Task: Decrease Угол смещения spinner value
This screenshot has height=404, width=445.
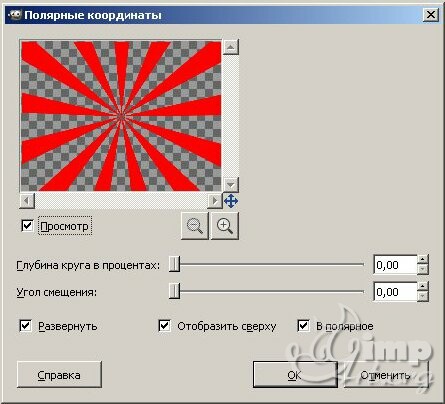Action: [x=422, y=296]
